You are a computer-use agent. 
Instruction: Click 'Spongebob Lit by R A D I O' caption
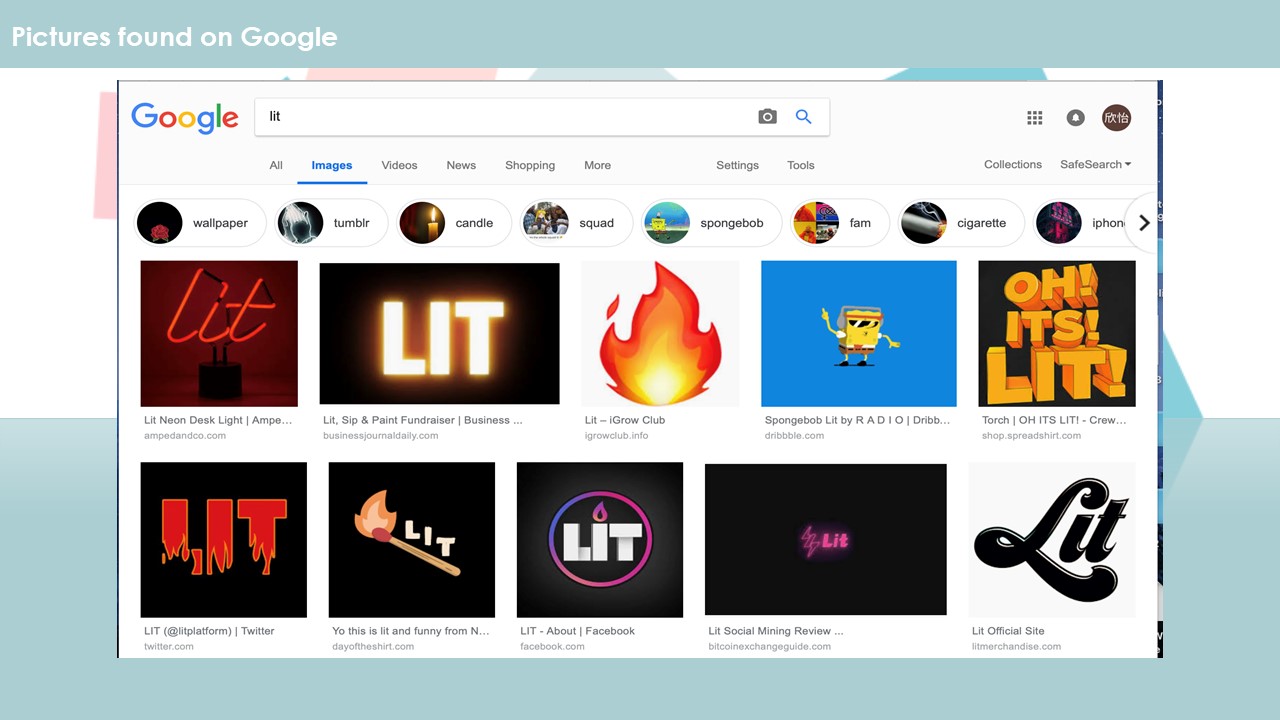pyautogui.click(x=857, y=420)
